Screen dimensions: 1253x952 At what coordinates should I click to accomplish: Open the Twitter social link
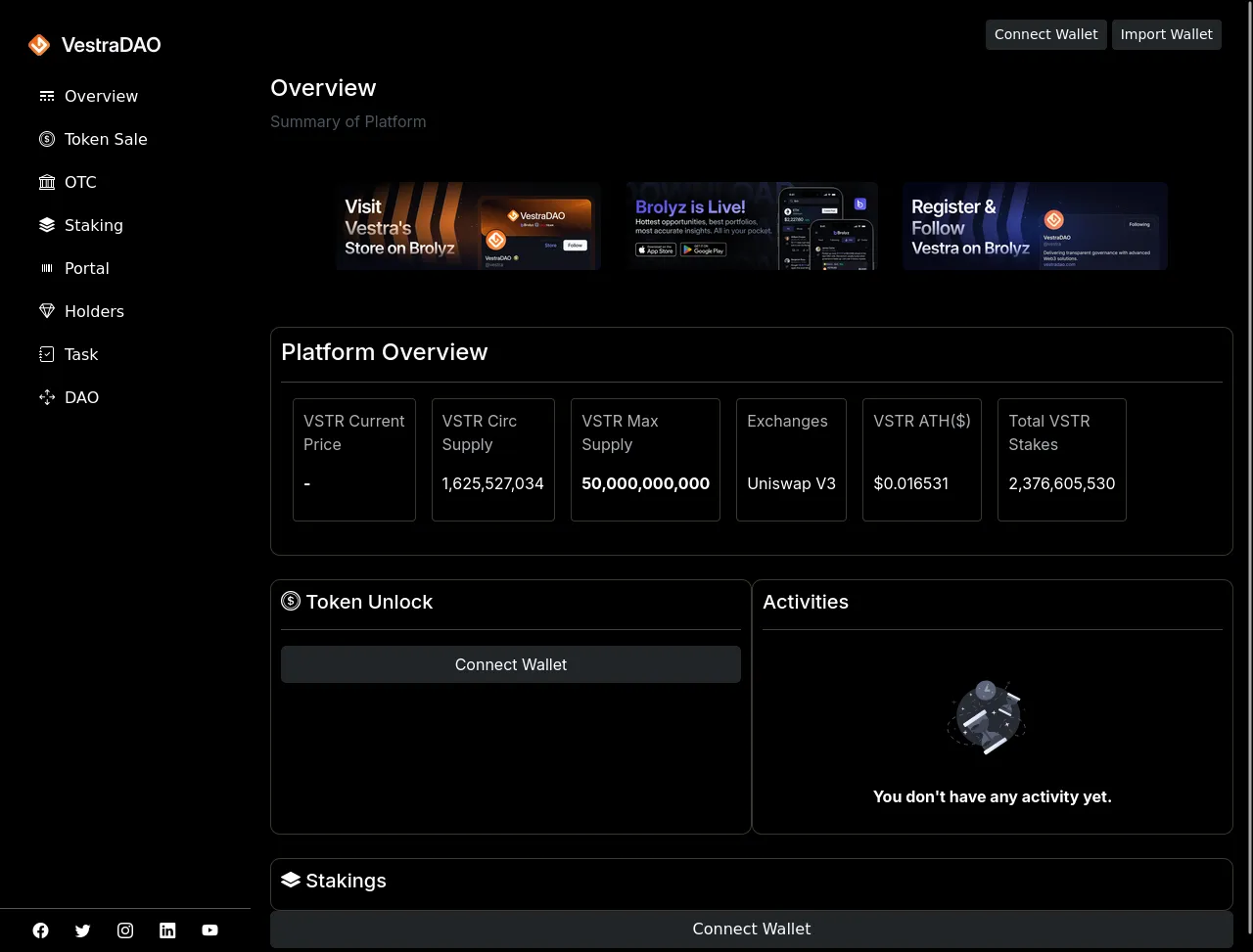(83, 930)
